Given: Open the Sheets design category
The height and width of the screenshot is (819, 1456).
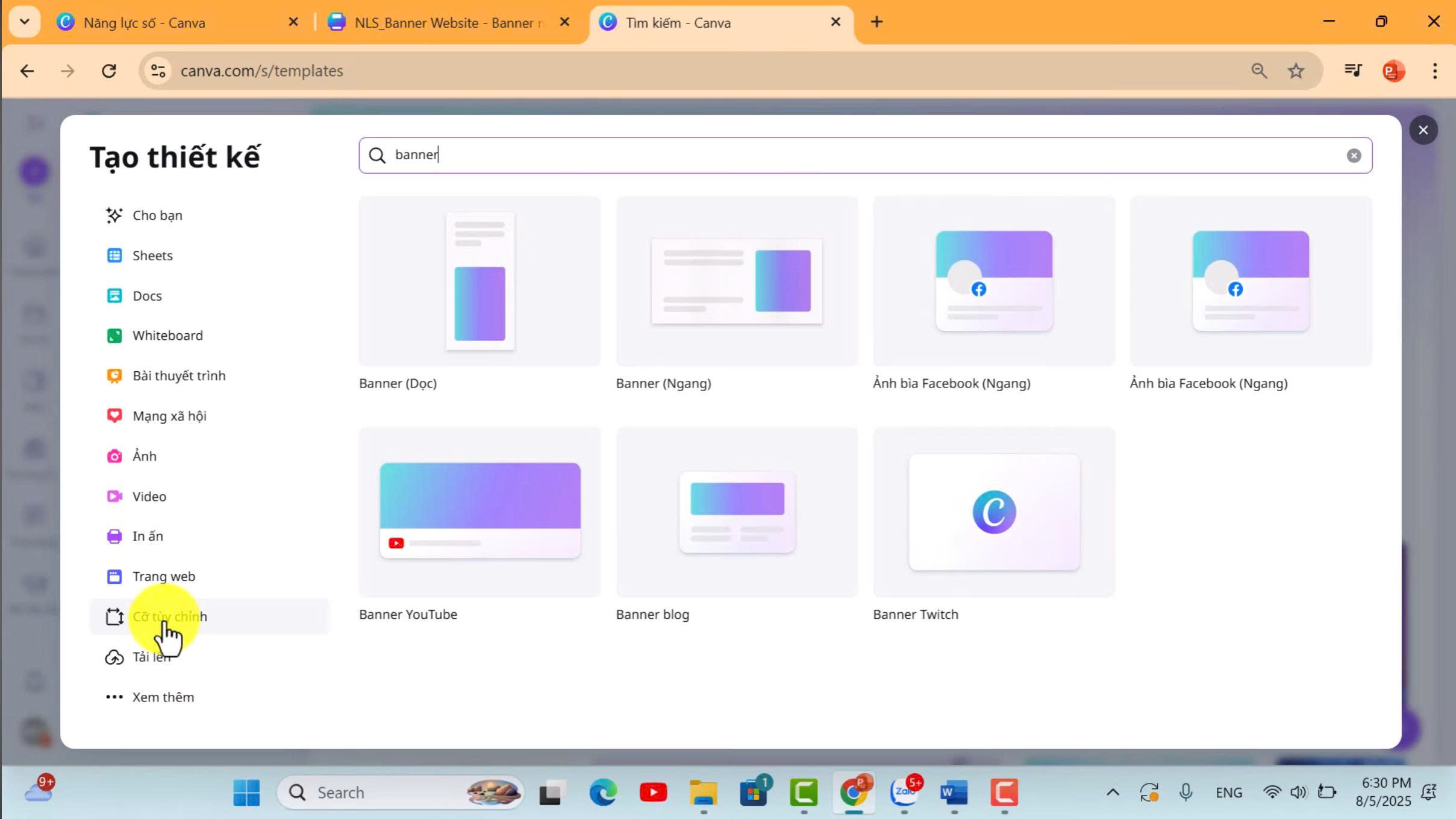Looking at the screenshot, I should 152,256.
